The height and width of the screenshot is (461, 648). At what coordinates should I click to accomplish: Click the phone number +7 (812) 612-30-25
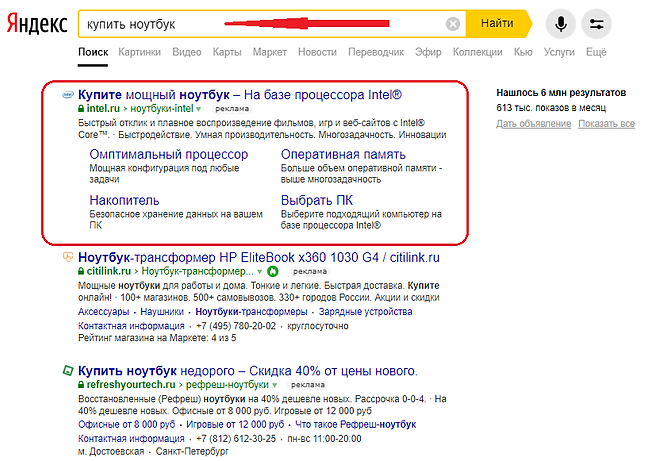[236, 439]
